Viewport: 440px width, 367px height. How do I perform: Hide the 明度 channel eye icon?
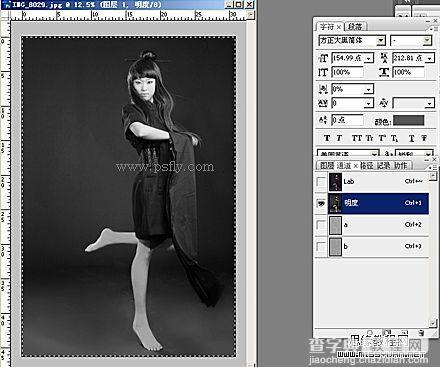click(x=321, y=203)
